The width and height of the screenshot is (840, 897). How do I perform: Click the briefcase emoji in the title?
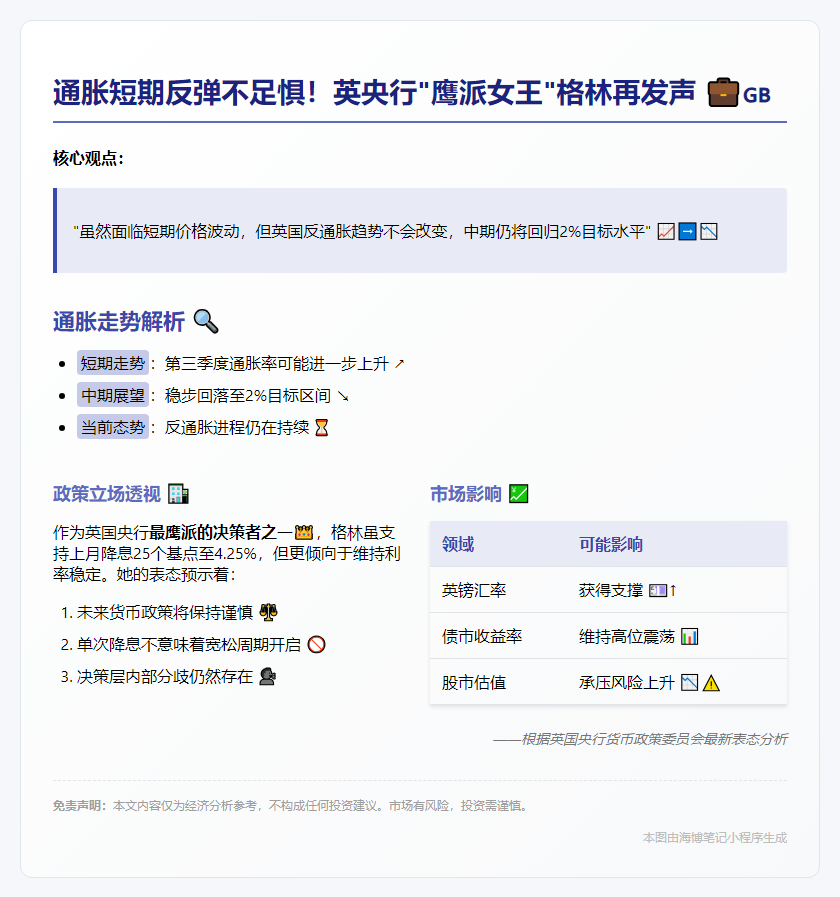723,92
